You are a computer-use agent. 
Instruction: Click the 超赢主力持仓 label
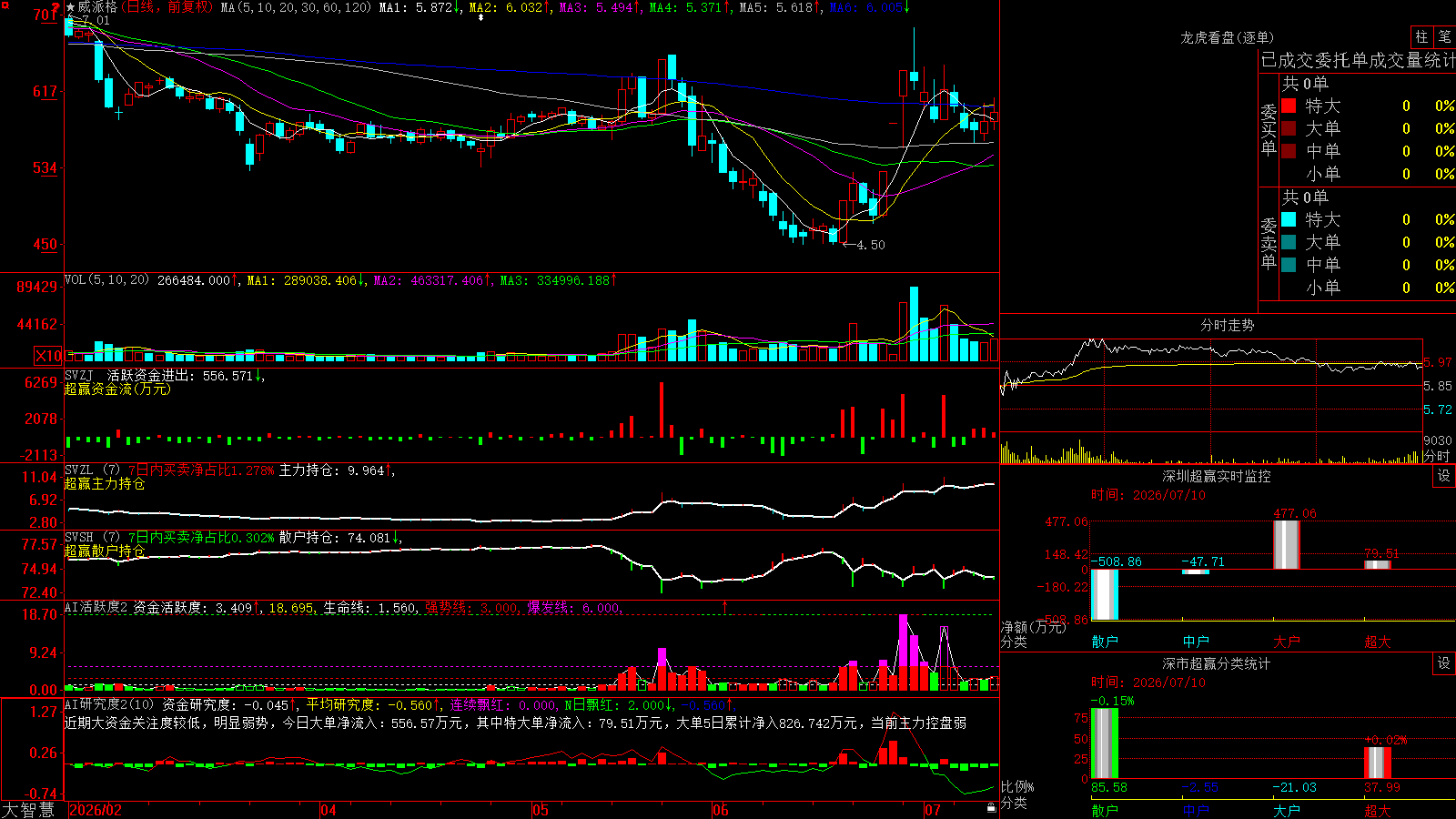pos(105,483)
